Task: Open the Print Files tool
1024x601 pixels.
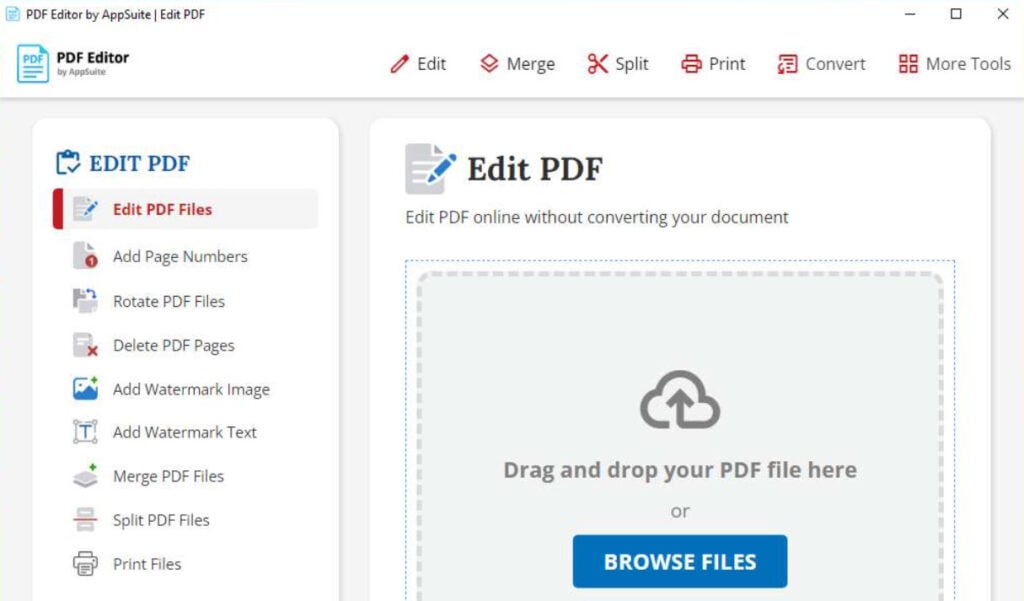Action: point(146,563)
